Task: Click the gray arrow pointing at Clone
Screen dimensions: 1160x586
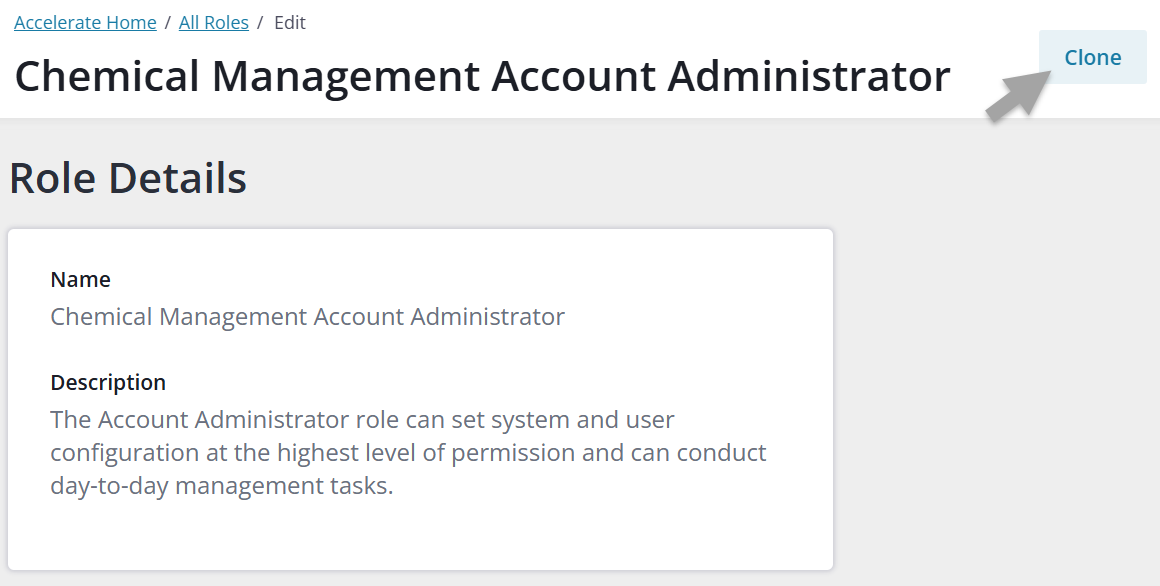Action: click(1017, 97)
